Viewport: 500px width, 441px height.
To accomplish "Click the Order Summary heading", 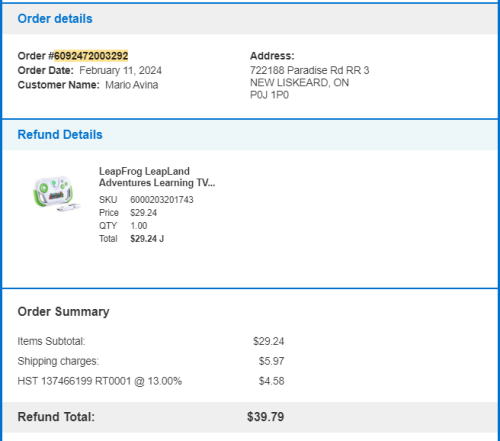I will point(63,312).
